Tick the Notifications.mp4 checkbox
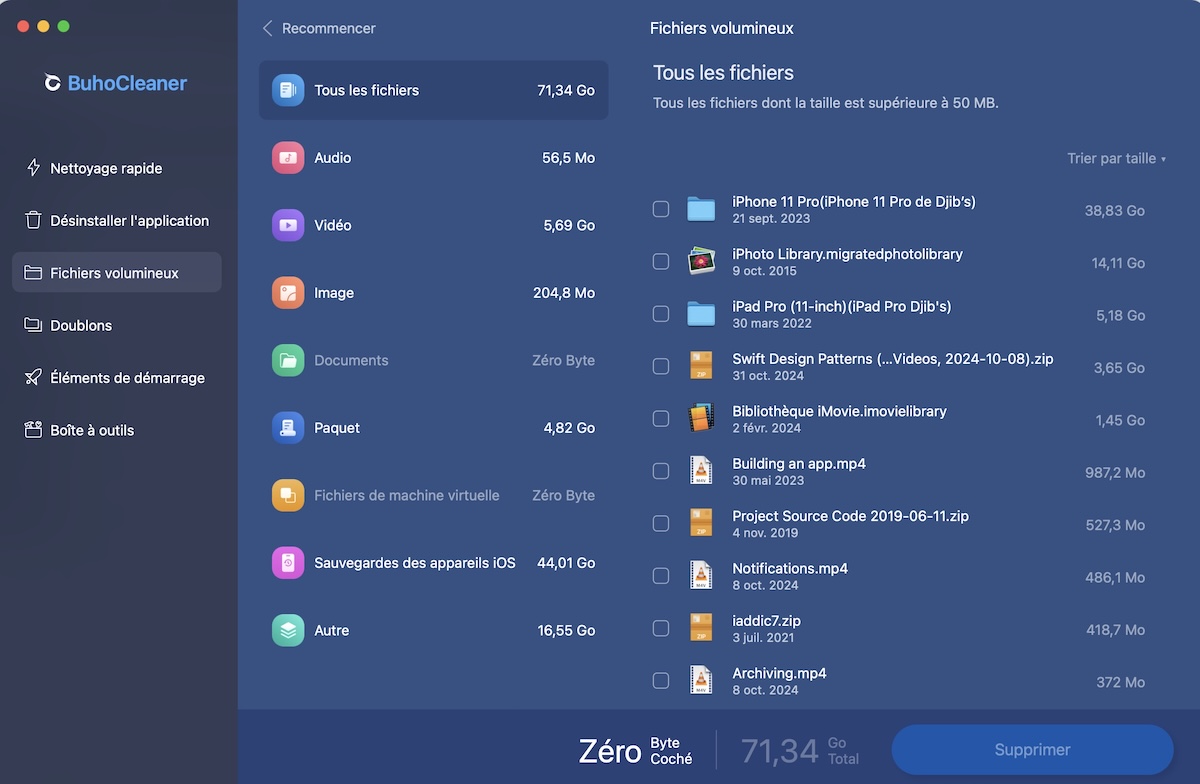Image resolution: width=1200 pixels, height=784 pixels. [661, 576]
